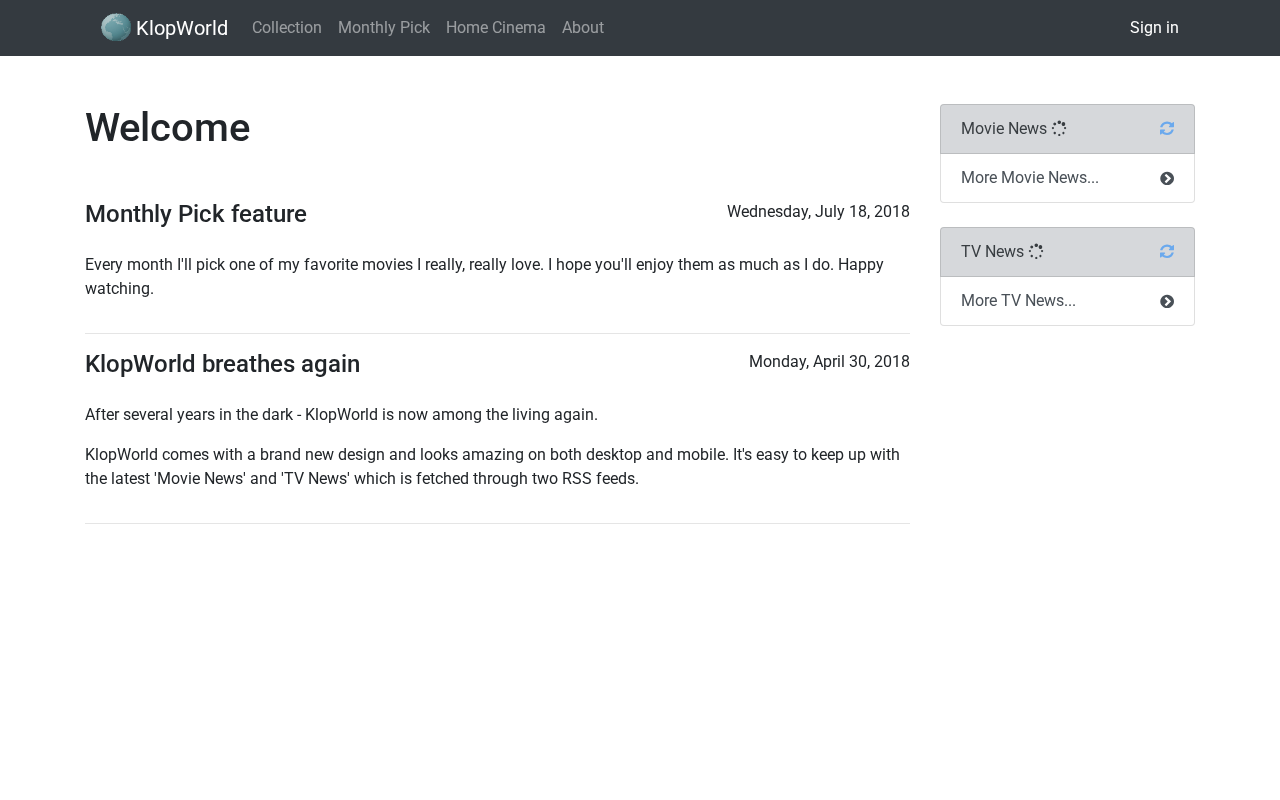Click the KlopWorld brand name
Screen dimensions: 1280x800
[x=182, y=28]
